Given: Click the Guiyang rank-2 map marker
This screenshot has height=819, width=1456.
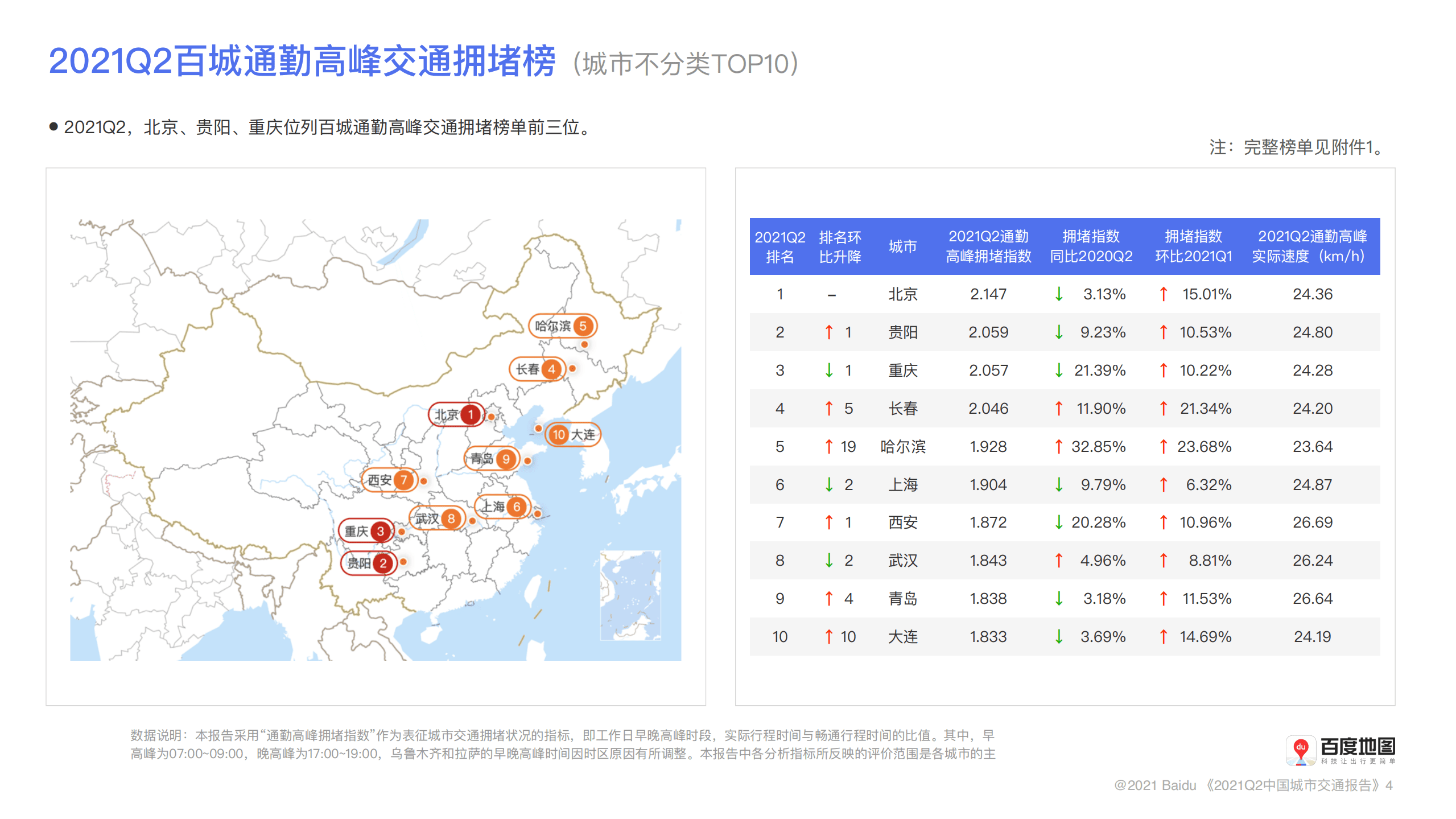Looking at the screenshot, I should click(x=368, y=563).
